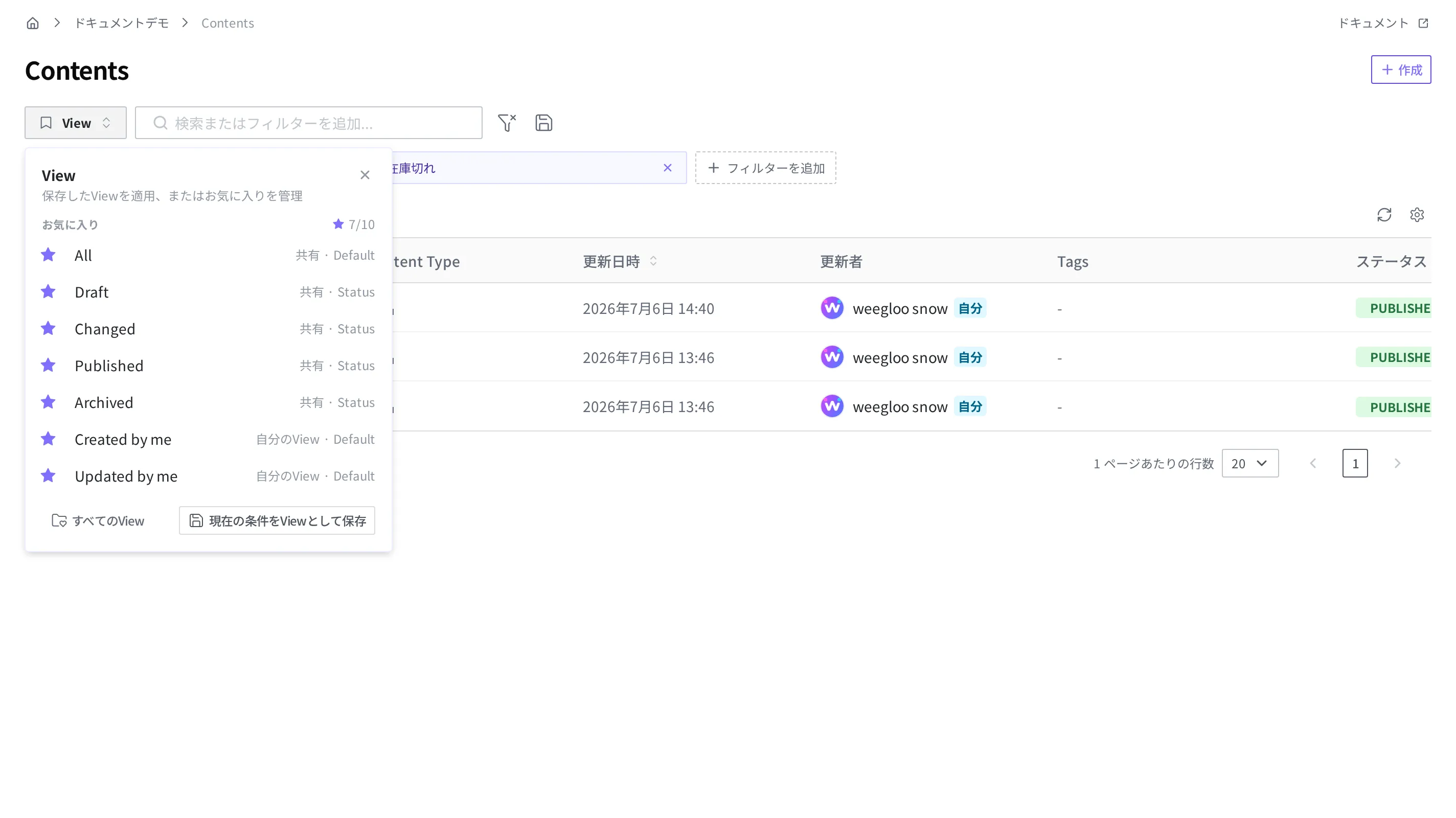Screen dimensions: 1456x818
Task: Click the 更新者 column header
Action: point(841,261)
